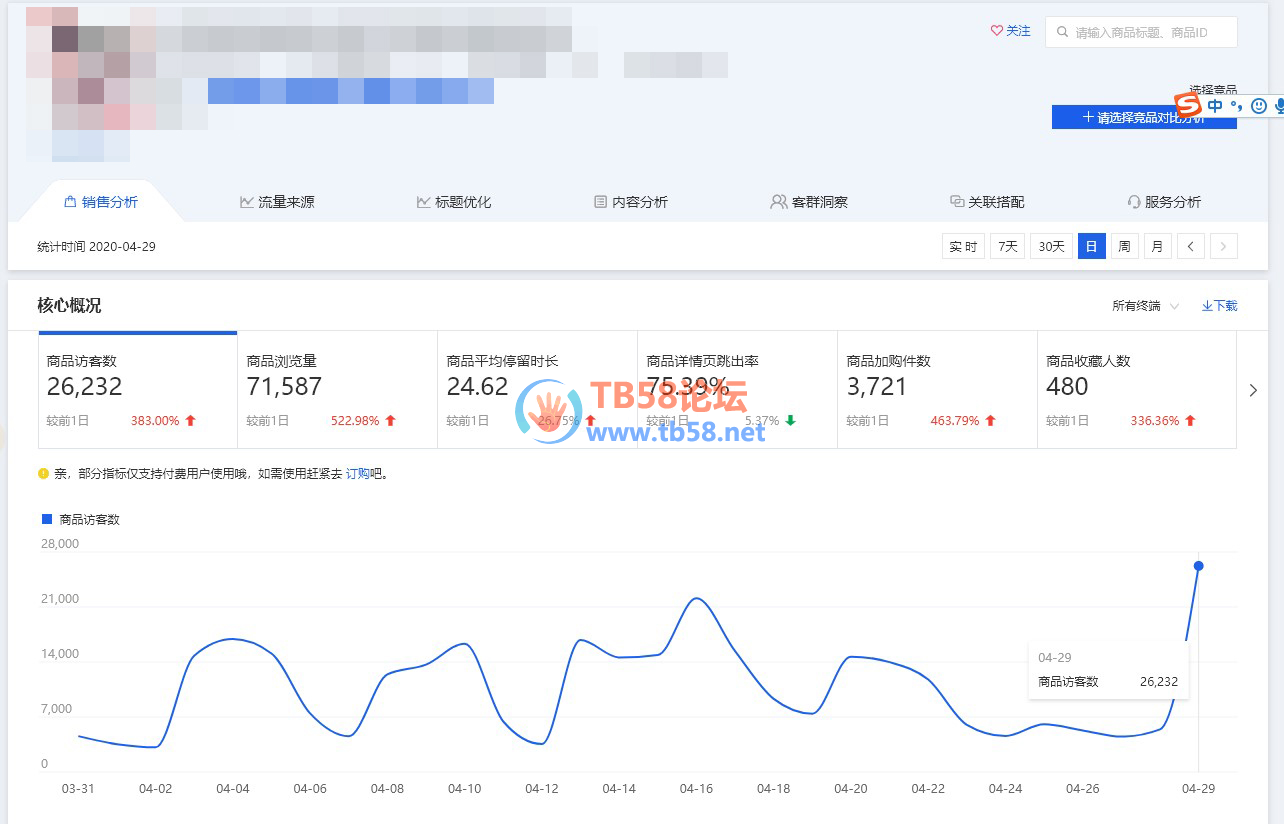Viewport: 1284px width, 824px height.
Task: Select the 商品加购件数 metric card
Action: pyautogui.click(x=937, y=390)
